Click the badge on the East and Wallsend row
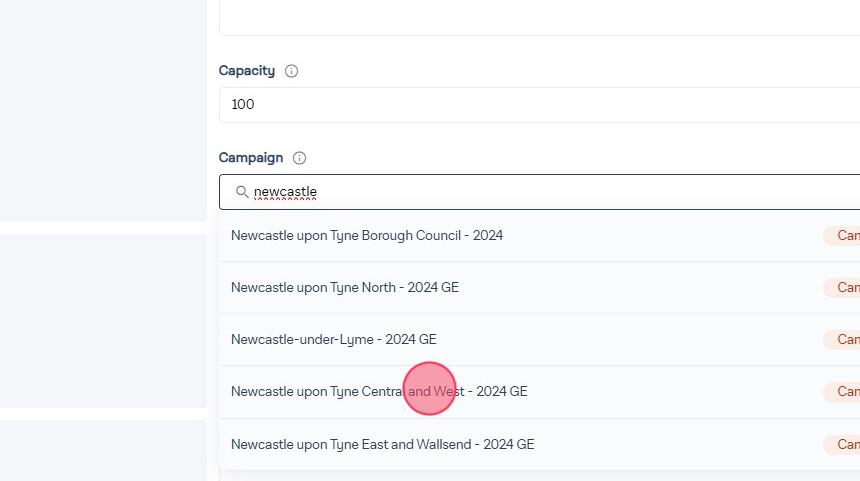Viewport: 860px width, 481px height. [x=842, y=444]
